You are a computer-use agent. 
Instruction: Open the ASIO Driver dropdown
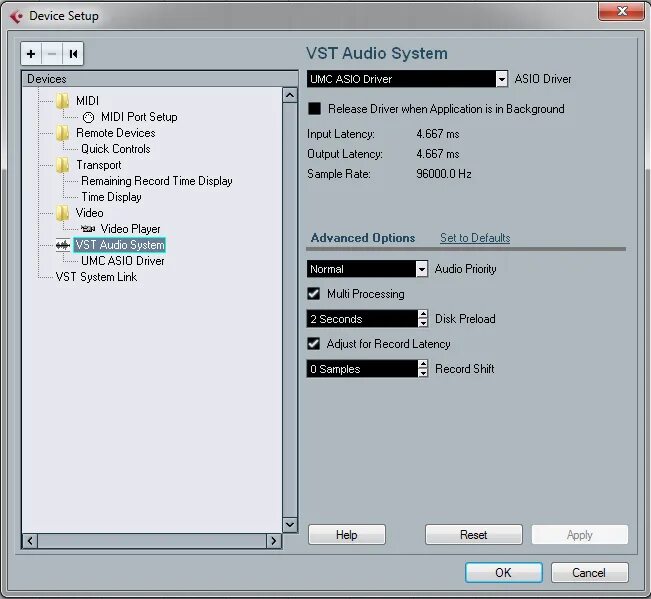pyautogui.click(x=502, y=79)
